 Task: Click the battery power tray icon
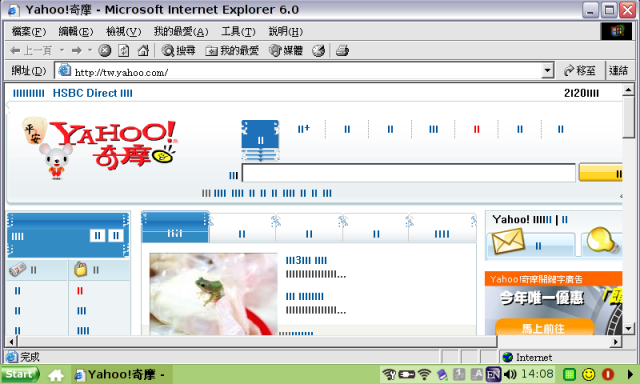point(407,374)
